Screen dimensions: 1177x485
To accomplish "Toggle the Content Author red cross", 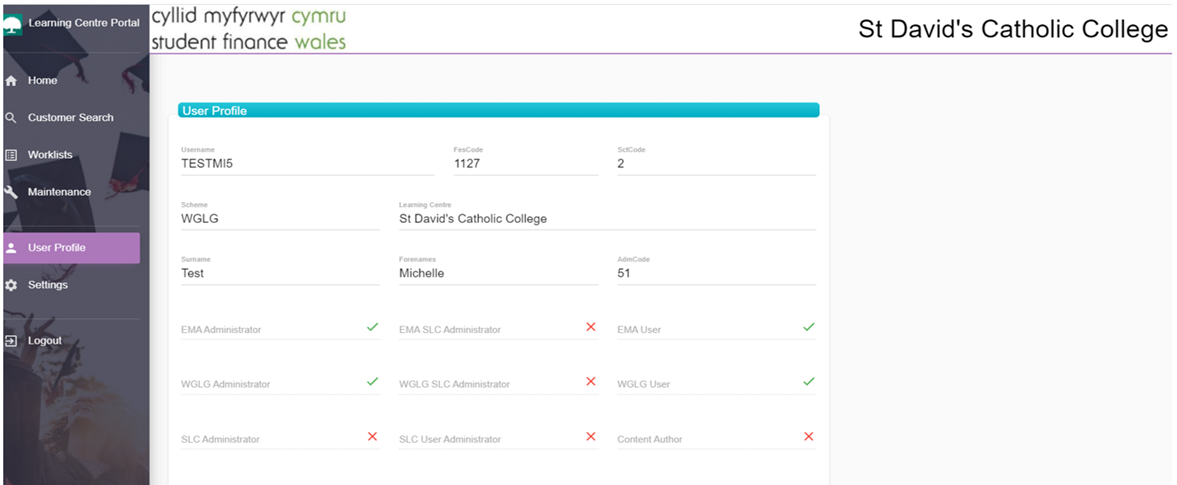I will 808,437.
